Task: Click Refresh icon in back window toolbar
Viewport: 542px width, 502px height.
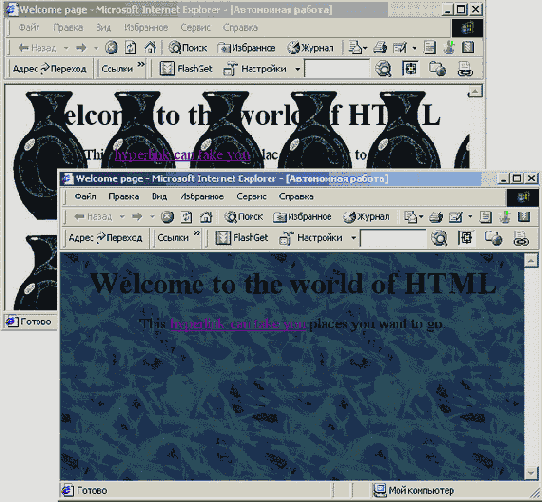Action: [131, 48]
